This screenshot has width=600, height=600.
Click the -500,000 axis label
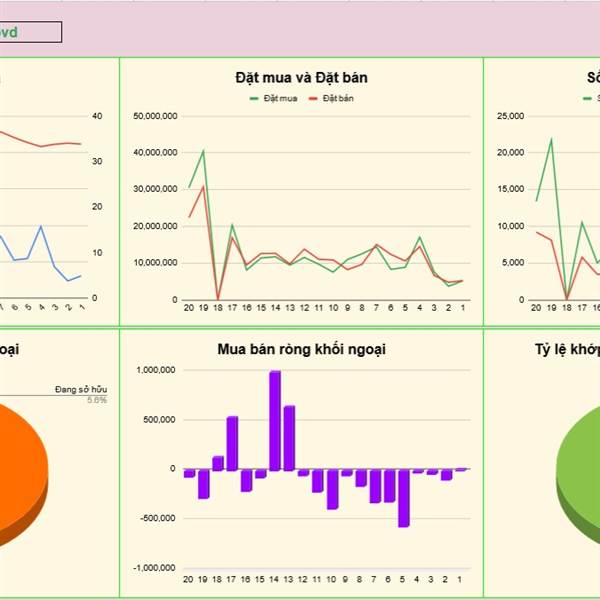[x=157, y=518]
